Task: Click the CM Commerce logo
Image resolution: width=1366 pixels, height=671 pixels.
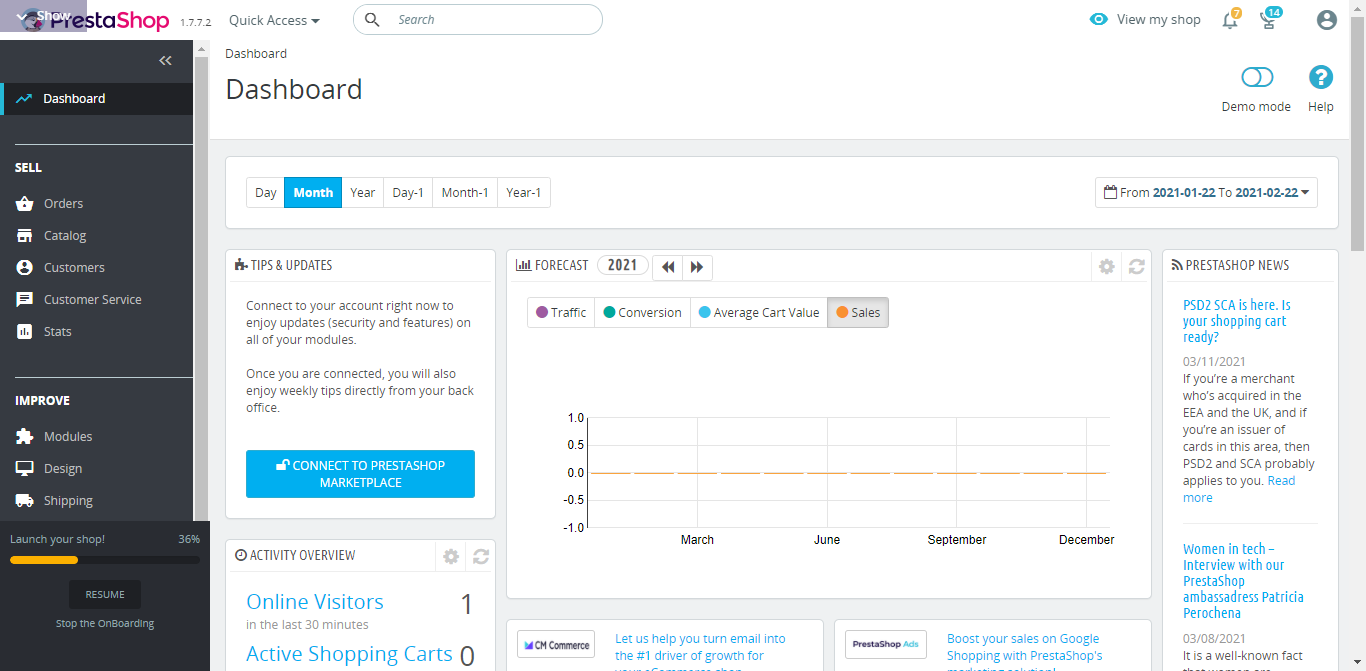Action: tap(556, 645)
